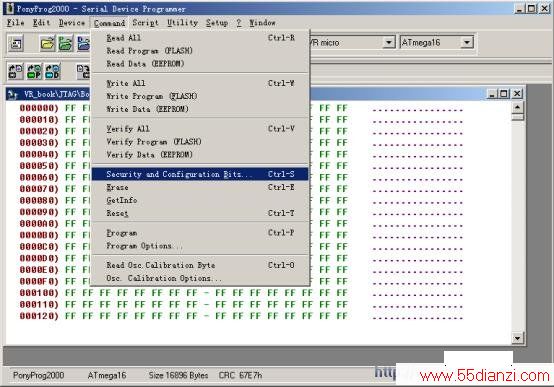554x387 pixels.
Task: Choose Write Data (EEPROM)
Action: (200, 109)
